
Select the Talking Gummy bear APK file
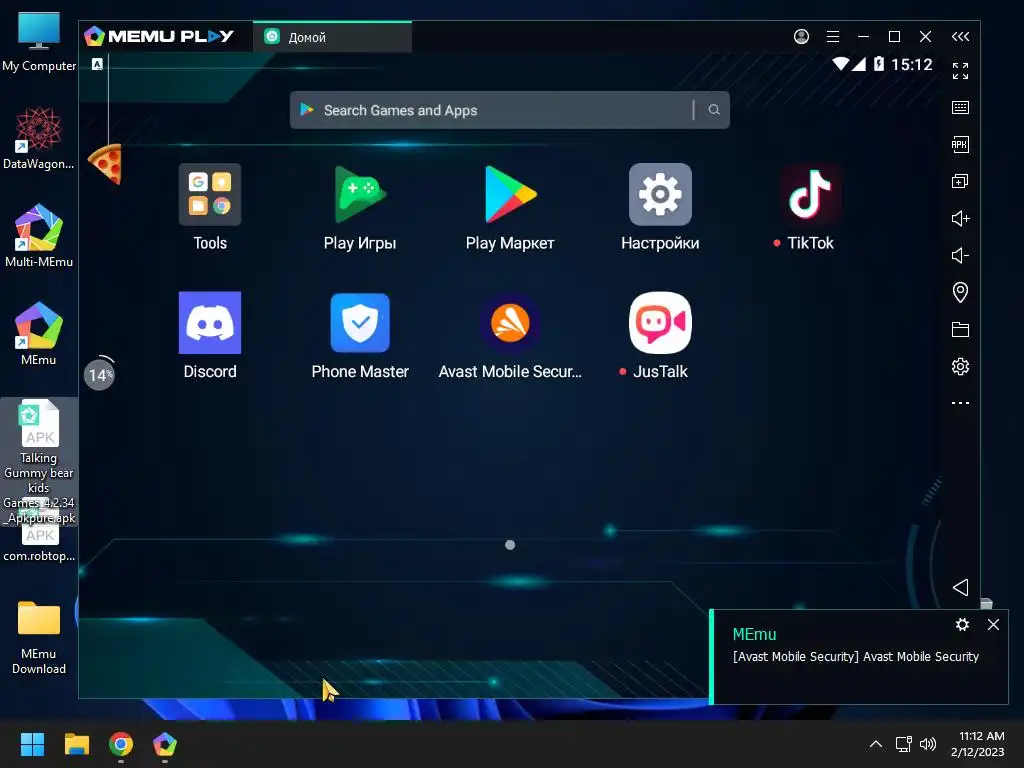(x=39, y=462)
